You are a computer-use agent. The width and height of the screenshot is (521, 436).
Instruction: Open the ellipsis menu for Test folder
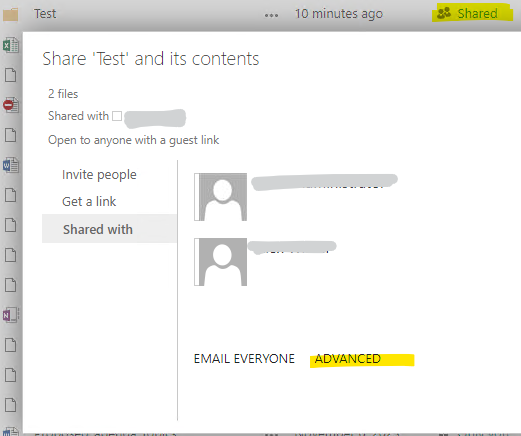pyautogui.click(x=271, y=15)
